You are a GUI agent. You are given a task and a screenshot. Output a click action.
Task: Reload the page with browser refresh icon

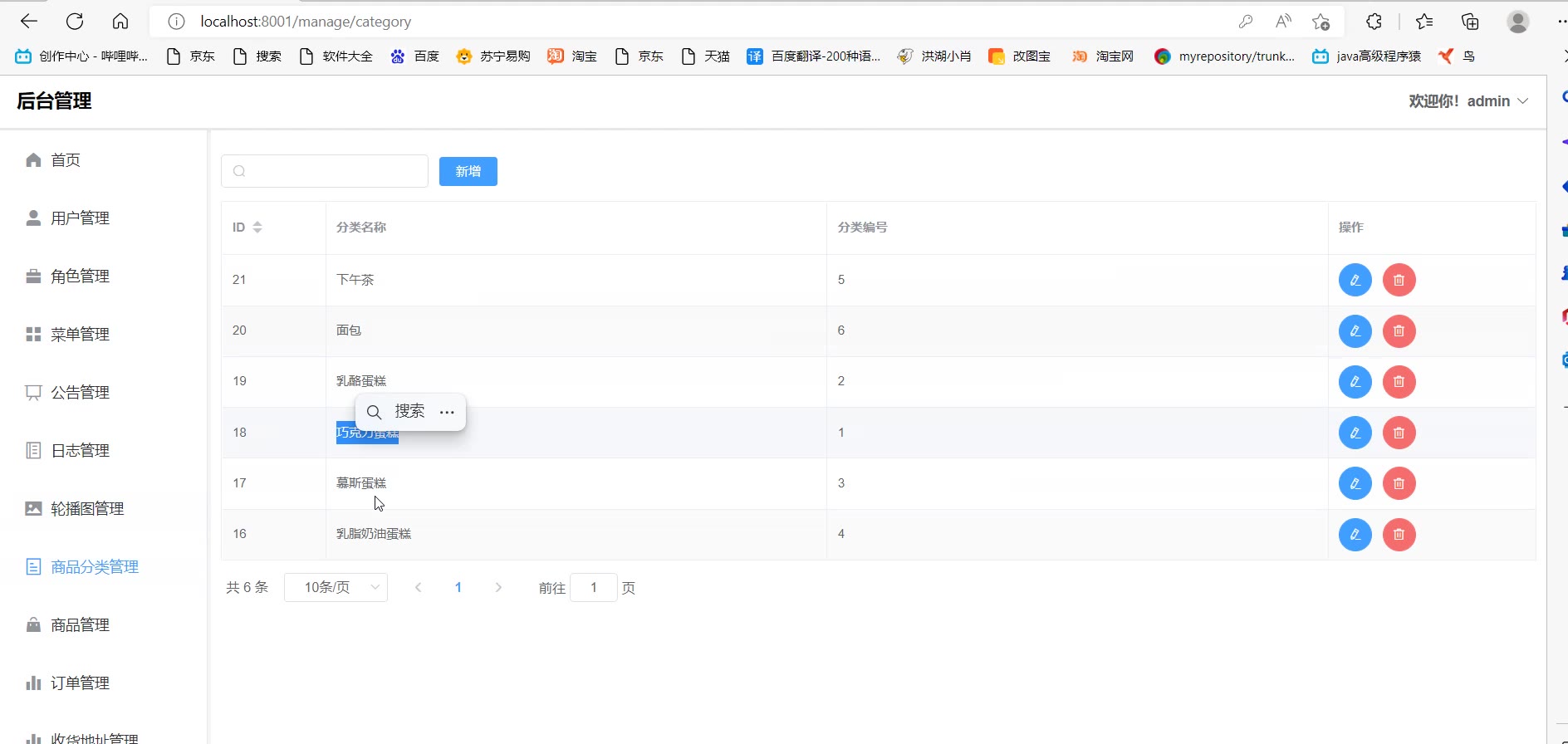(x=75, y=22)
